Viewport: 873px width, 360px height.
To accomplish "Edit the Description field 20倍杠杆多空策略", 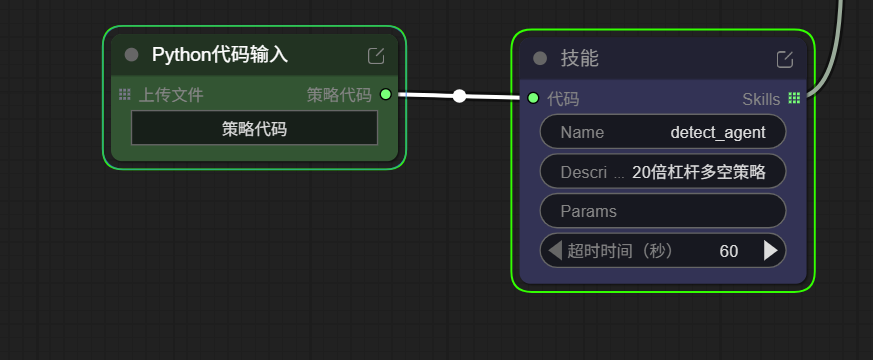I will [x=663, y=172].
